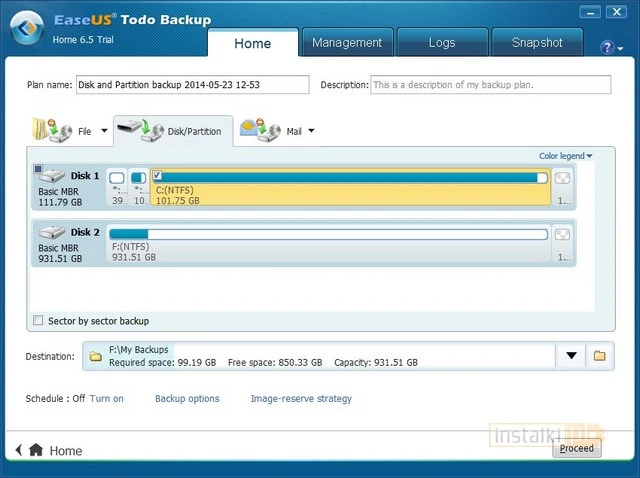Screen dimensions: 640x478
Task: Click the F:\My Backups destination path
Action: (139, 349)
